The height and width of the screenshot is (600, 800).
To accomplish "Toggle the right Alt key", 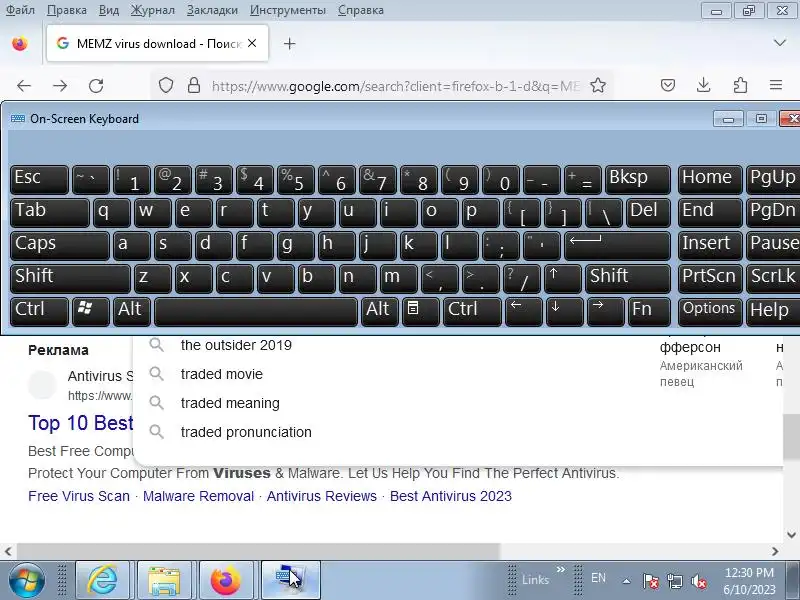I will pyautogui.click(x=380, y=312).
